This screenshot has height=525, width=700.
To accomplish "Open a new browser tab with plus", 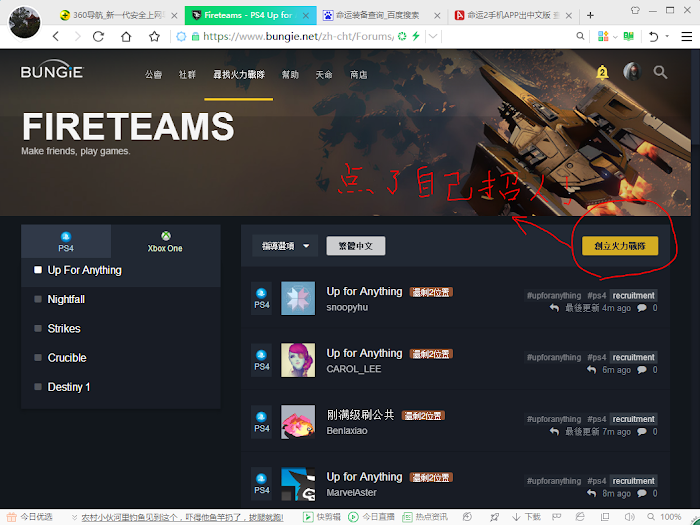I will pyautogui.click(x=590, y=16).
